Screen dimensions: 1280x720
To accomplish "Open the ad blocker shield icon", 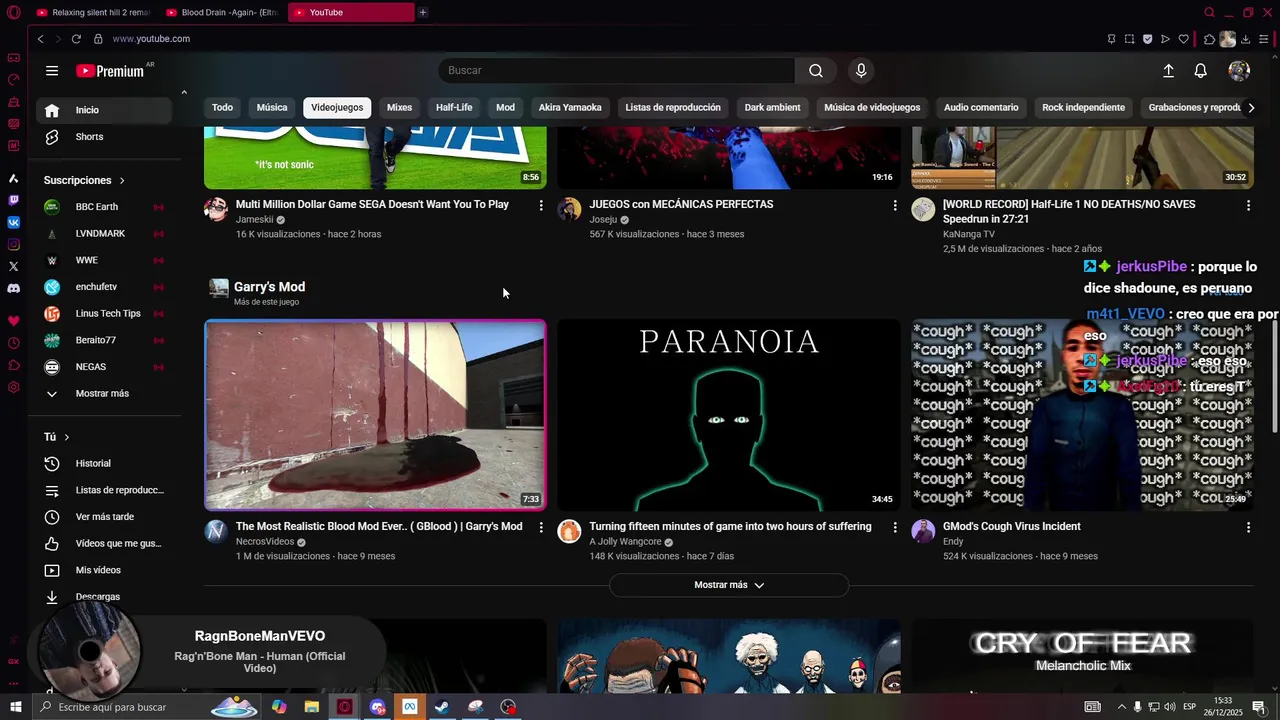I will click(1147, 39).
